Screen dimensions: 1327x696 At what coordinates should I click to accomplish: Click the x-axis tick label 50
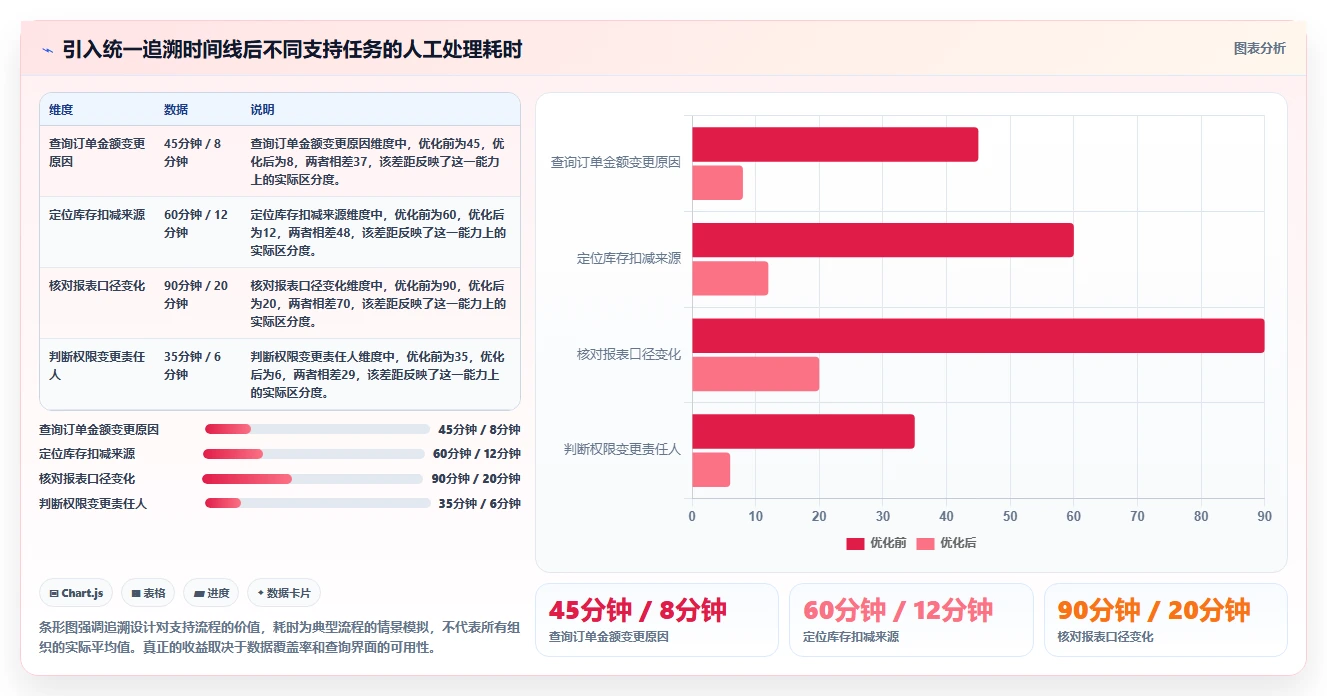click(1010, 517)
